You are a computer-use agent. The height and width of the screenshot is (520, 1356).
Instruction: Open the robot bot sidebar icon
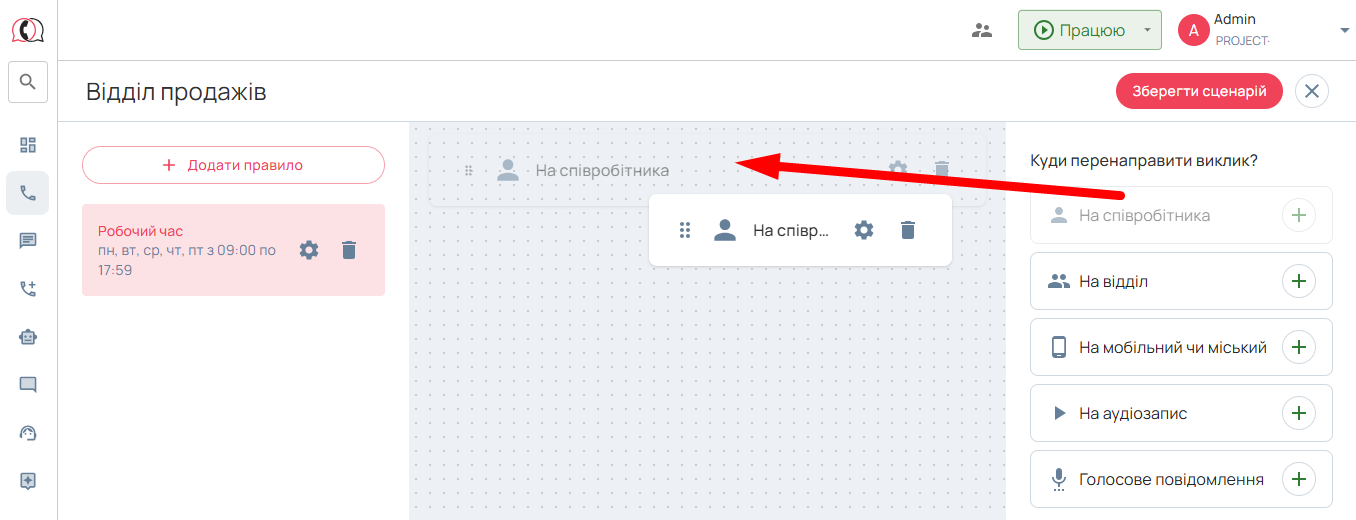point(28,337)
